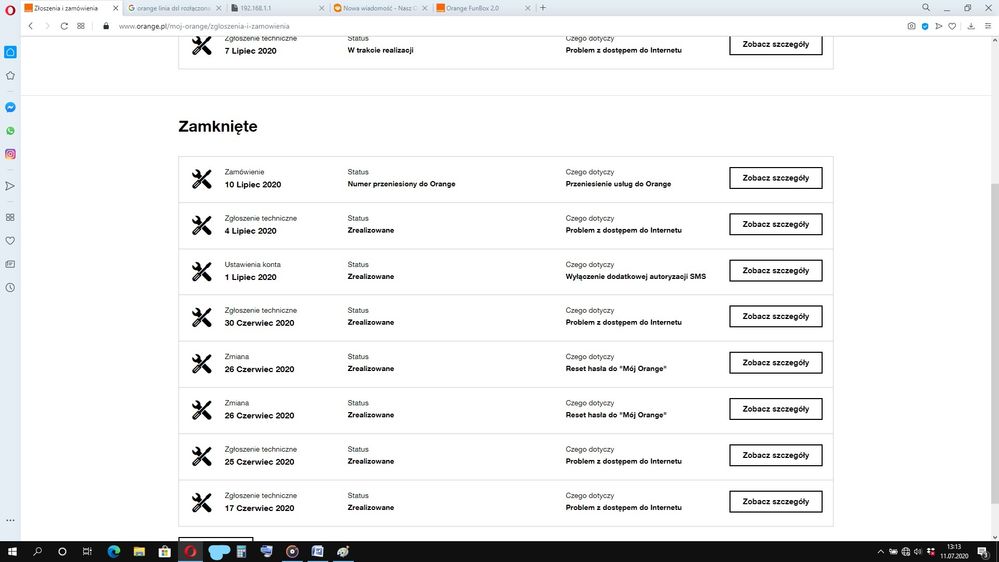Viewport: 999px width, 562px height.
Task: Open Messenger in the Opera sidebar
Action: [10, 107]
